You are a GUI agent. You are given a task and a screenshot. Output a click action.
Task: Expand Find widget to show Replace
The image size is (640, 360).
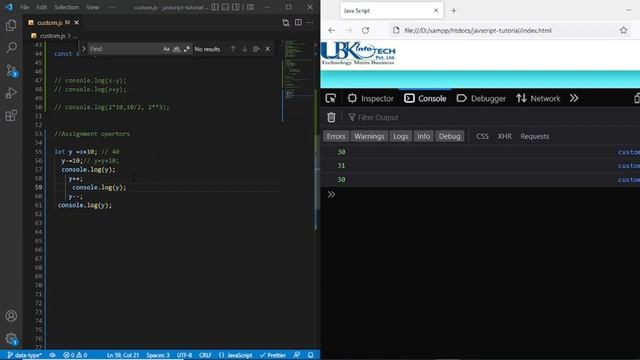(x=84, y=49)
